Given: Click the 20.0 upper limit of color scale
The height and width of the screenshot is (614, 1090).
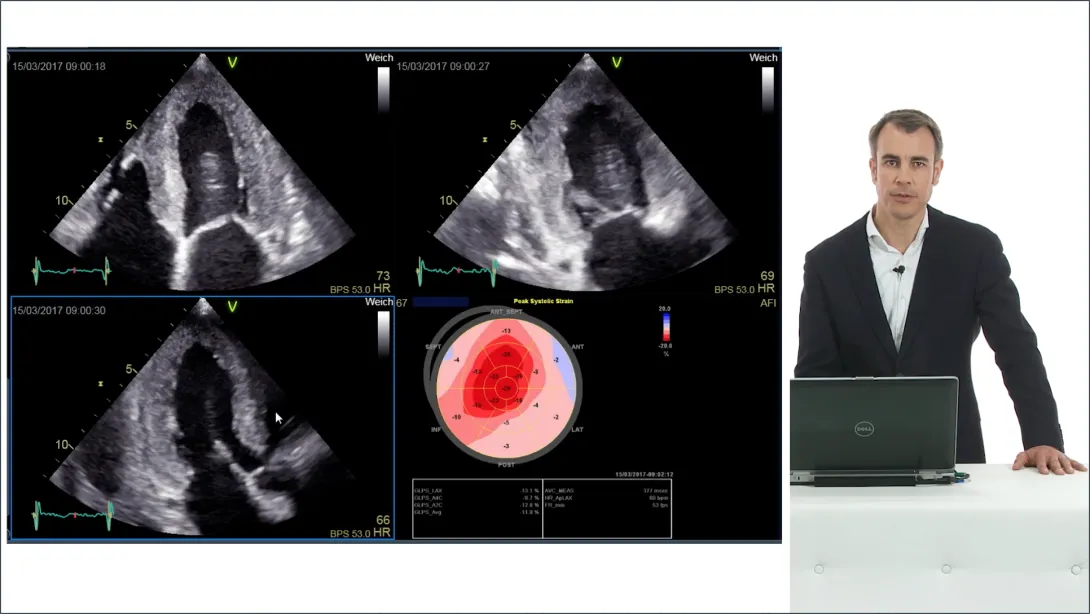Looking at the screenshot, I should click(665, 308).
